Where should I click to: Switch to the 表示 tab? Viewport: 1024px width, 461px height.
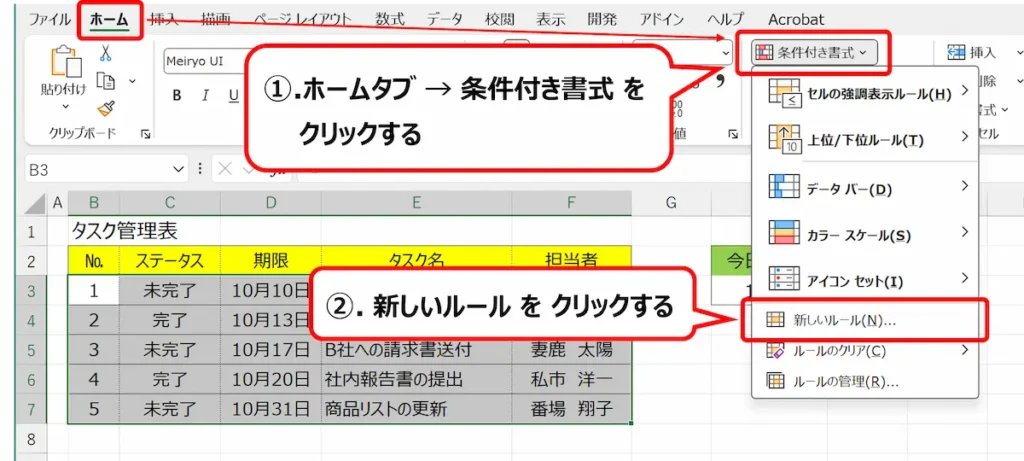(551, 19)
